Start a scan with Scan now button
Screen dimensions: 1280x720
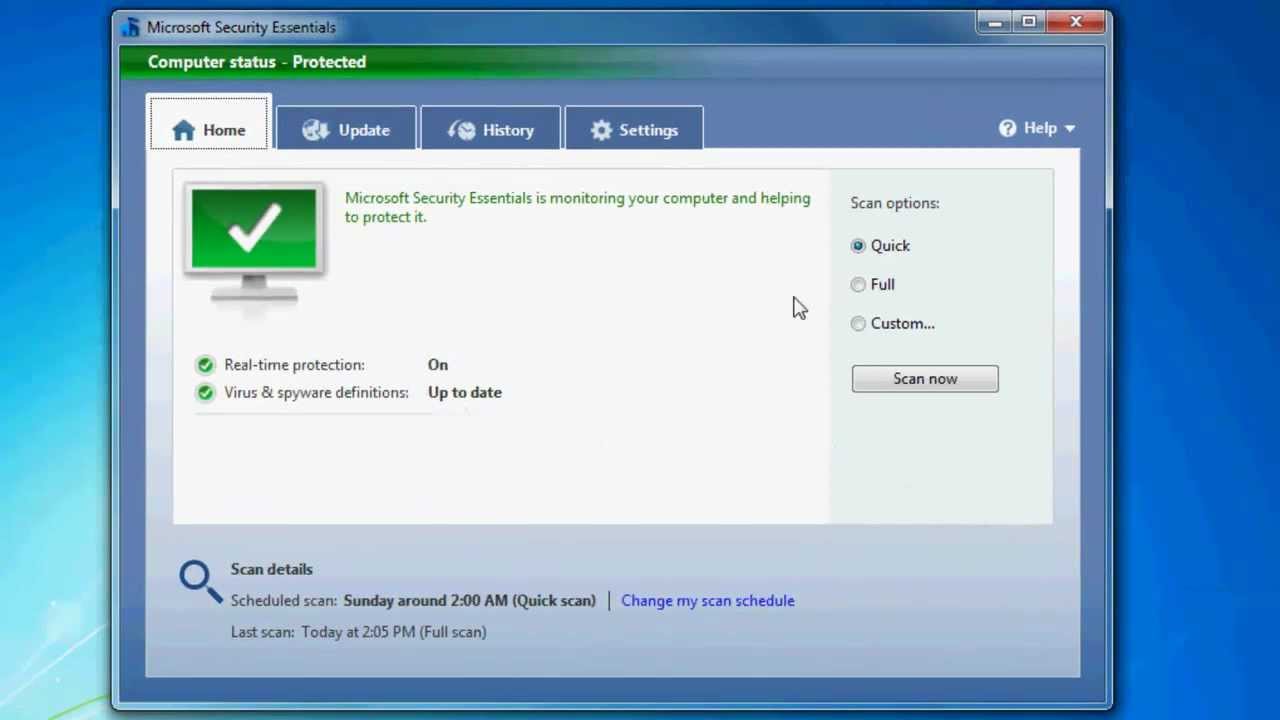coord(925,379)
